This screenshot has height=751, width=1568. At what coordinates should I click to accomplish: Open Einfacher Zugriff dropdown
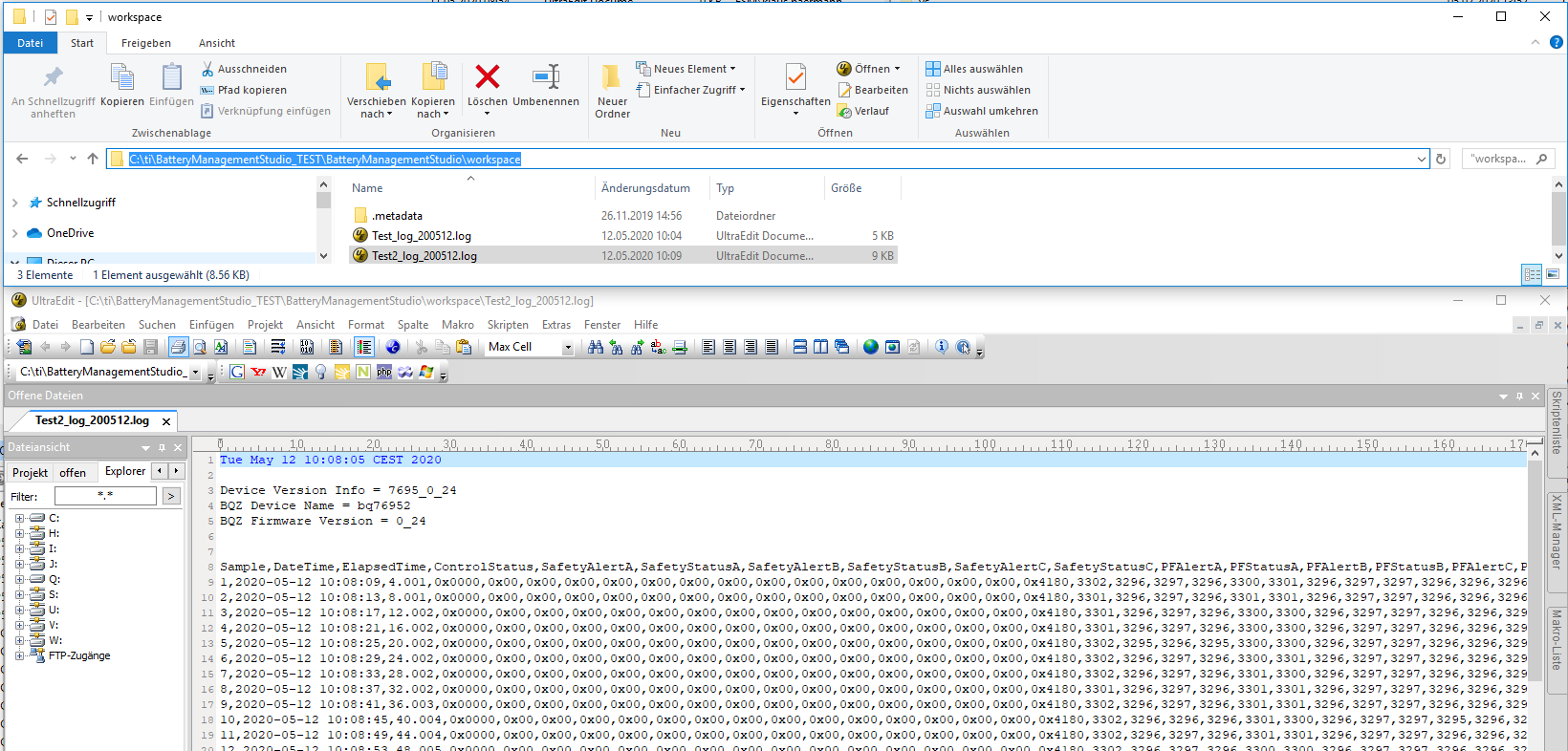690,90
